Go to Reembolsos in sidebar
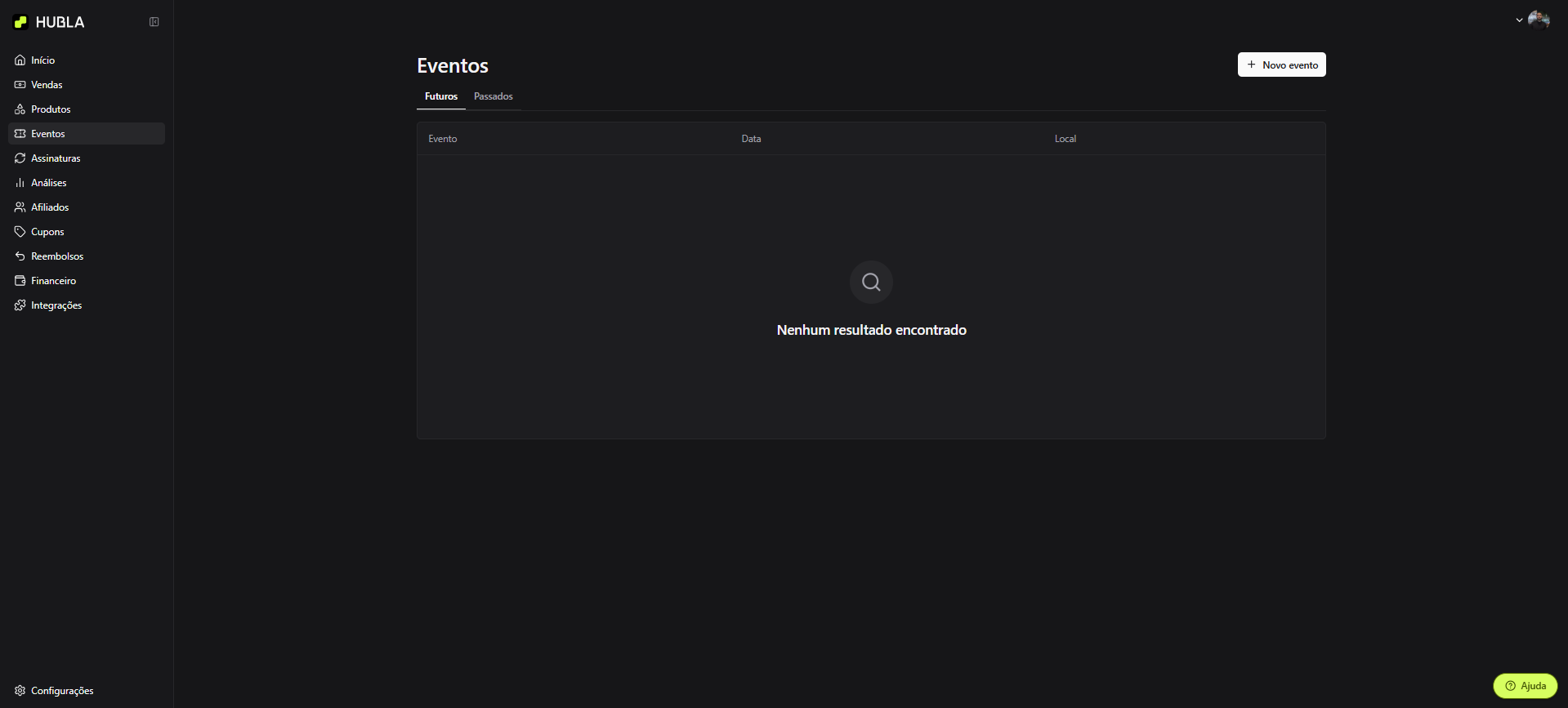The height and width of the screenshot is (708, 1568). [56, 256]
